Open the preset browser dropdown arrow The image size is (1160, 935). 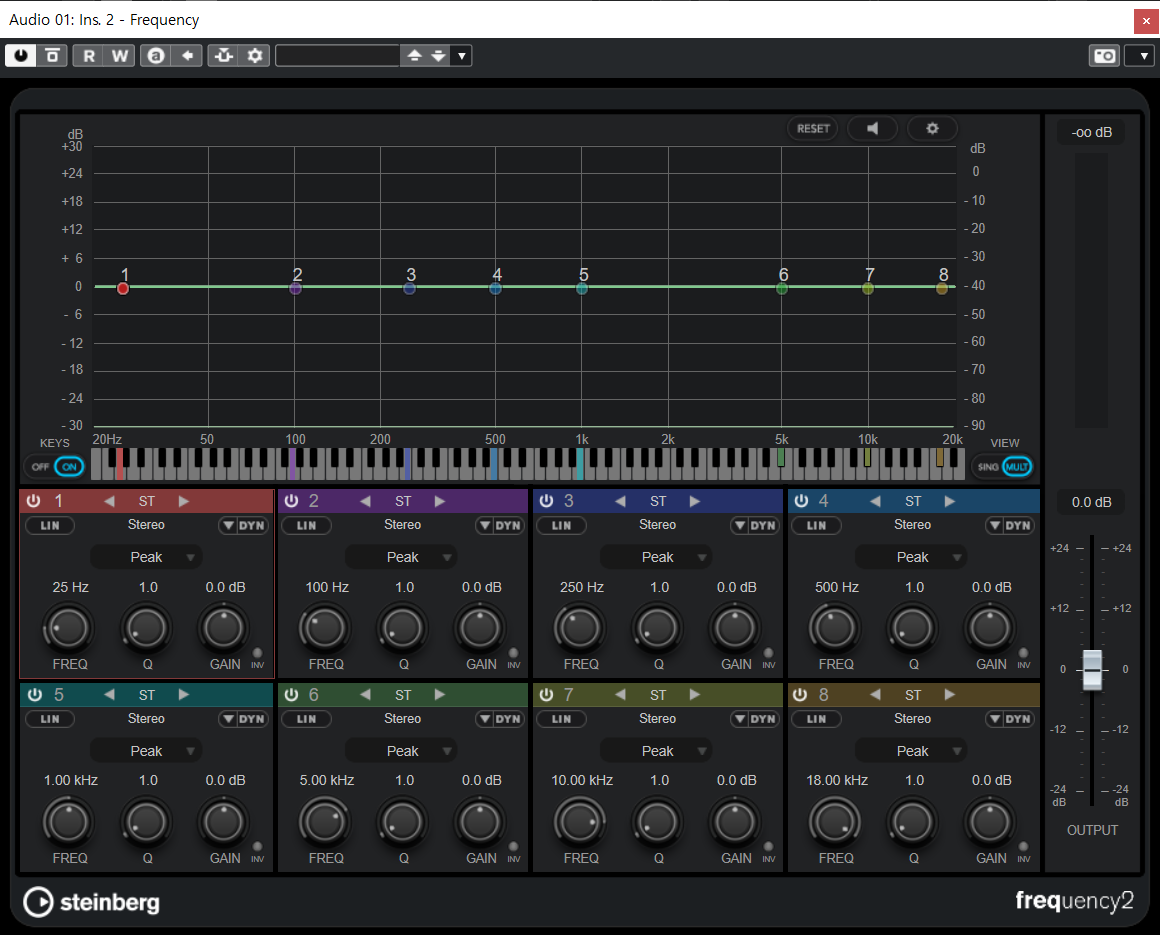tap(462, 55)
